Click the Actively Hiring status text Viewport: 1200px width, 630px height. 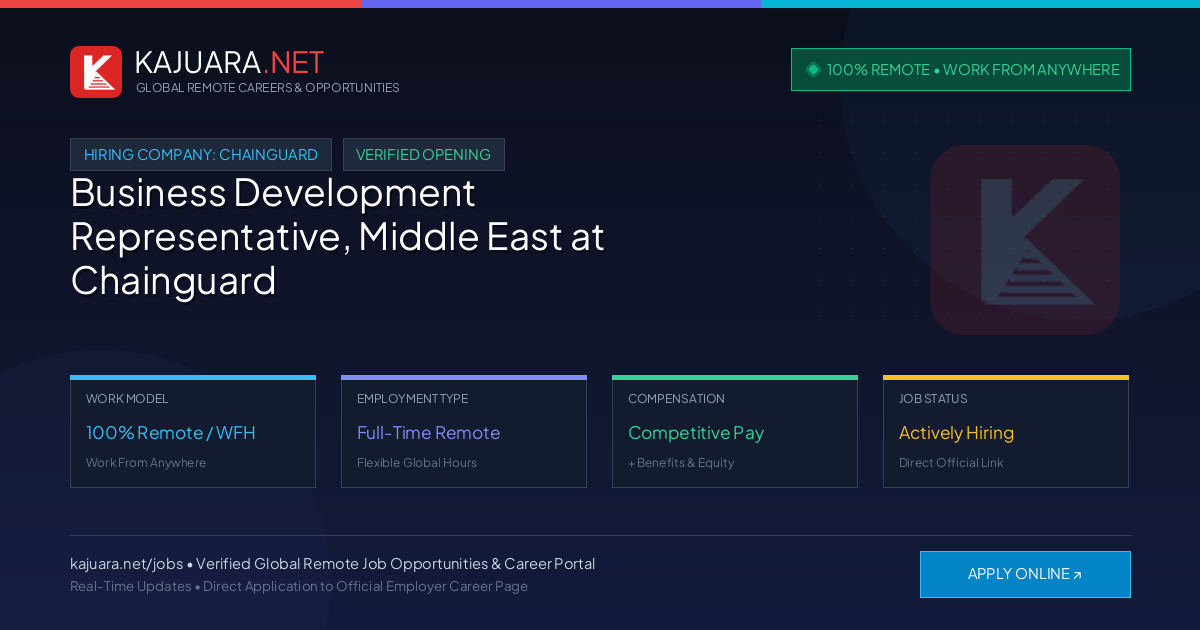coord(956,433)
